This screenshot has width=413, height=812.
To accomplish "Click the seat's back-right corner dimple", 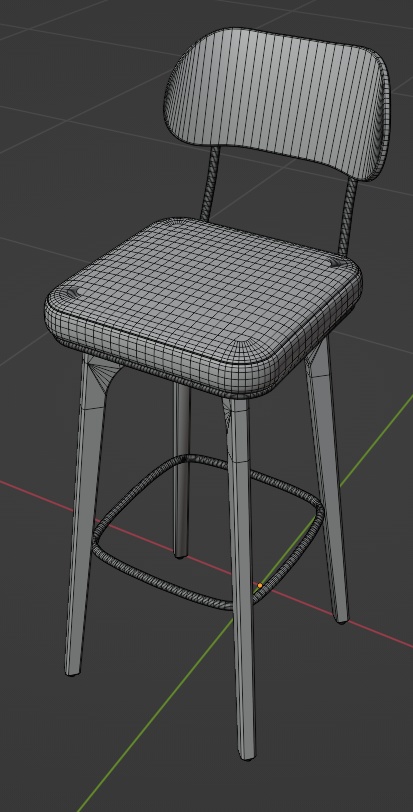I will click(336, 263).
